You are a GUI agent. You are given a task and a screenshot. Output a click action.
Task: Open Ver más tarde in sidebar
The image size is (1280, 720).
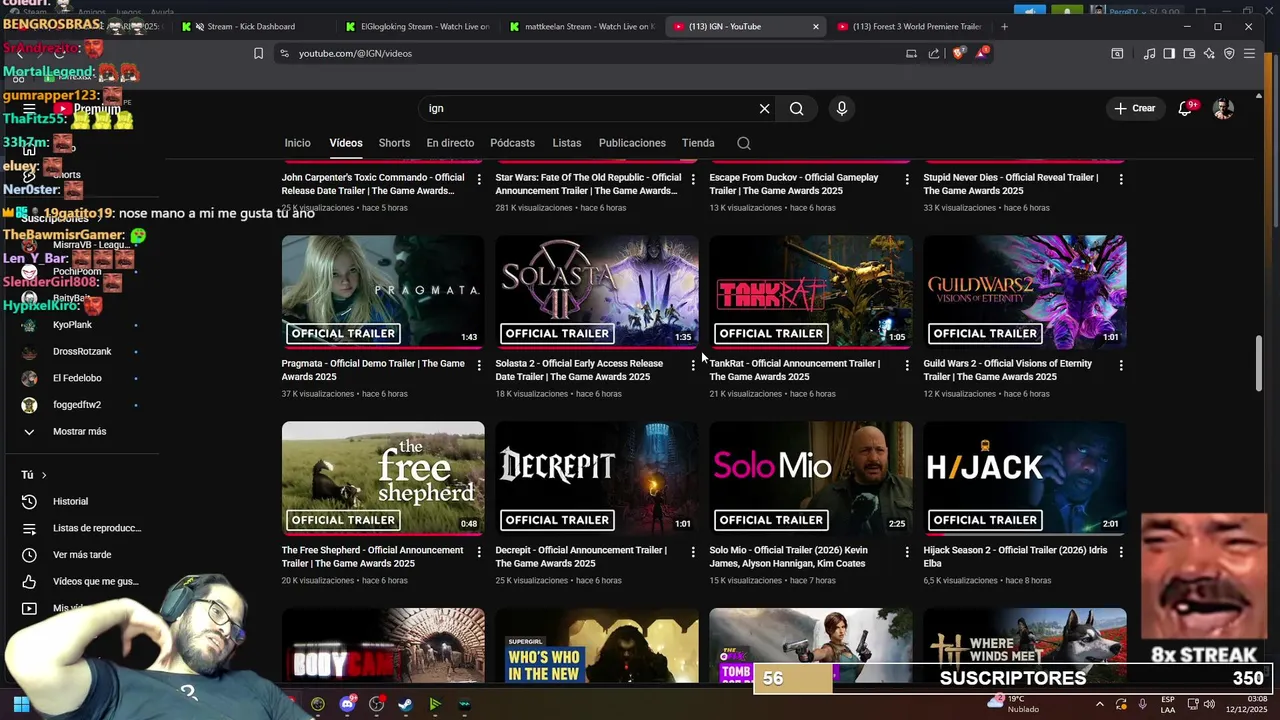[x=80, y=555]
